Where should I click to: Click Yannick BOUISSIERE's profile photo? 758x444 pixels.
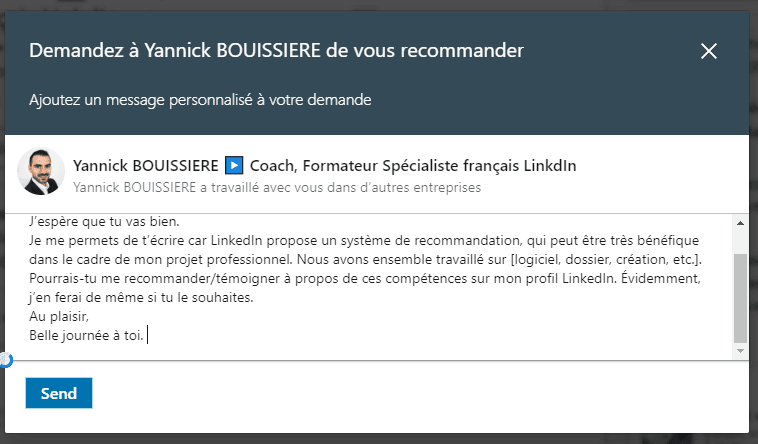(42, 172)
